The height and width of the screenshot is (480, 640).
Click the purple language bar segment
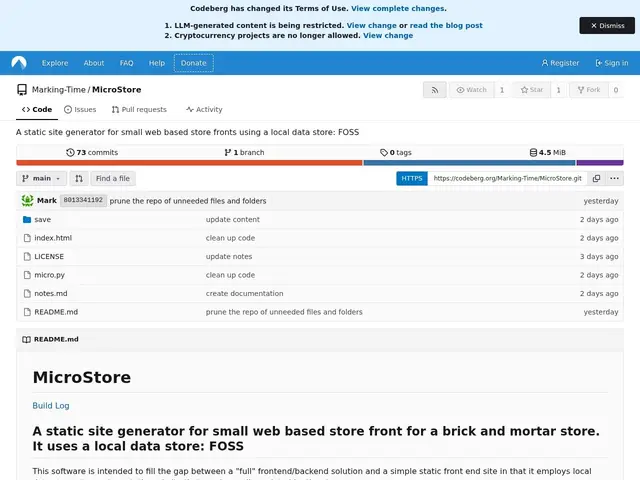(600, 163)
